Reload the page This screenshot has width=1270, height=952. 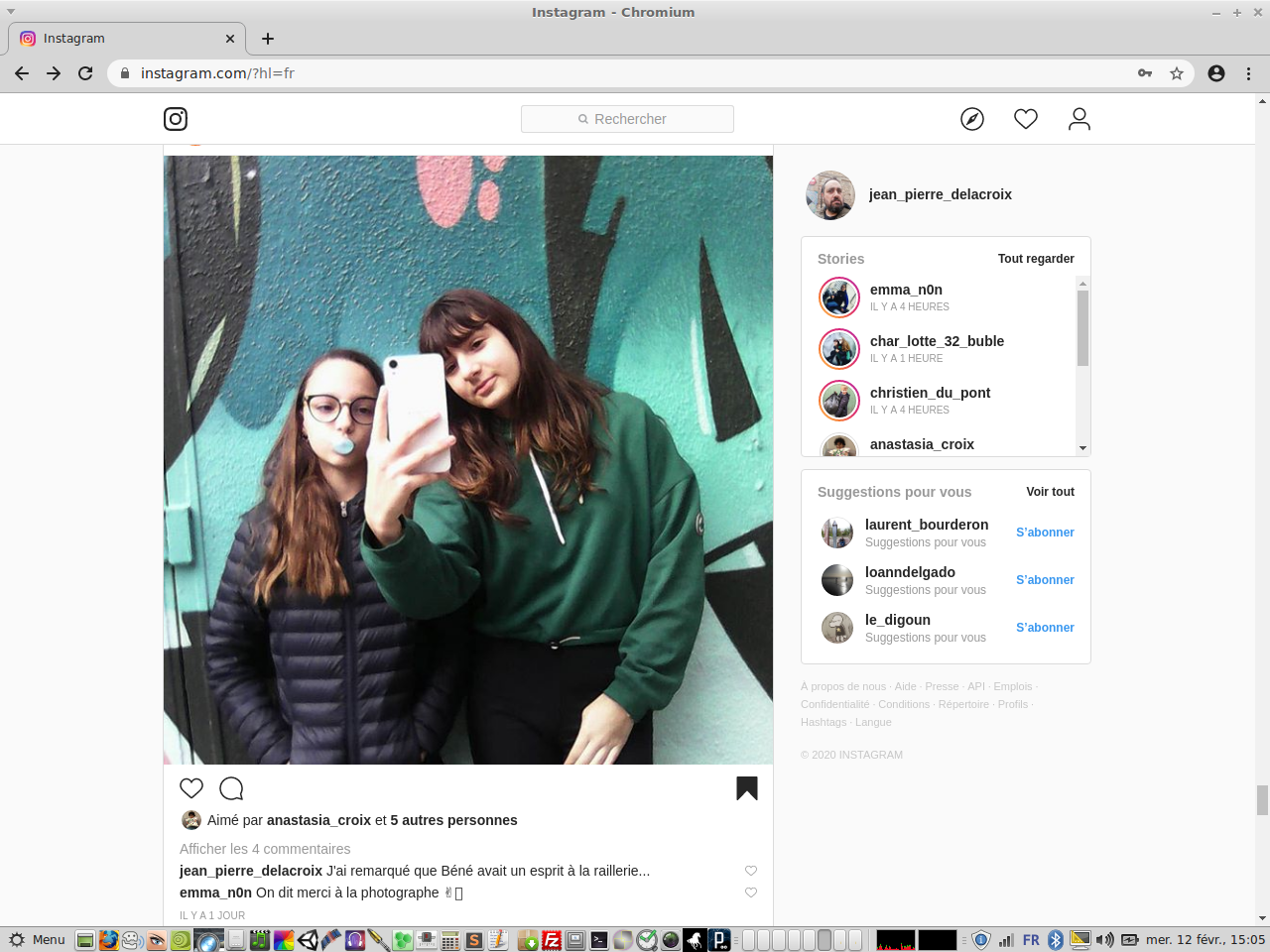click(x=85, y=73)
